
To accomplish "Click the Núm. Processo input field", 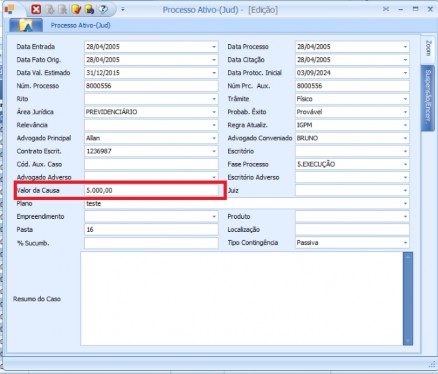I will (x=151, y=86).
